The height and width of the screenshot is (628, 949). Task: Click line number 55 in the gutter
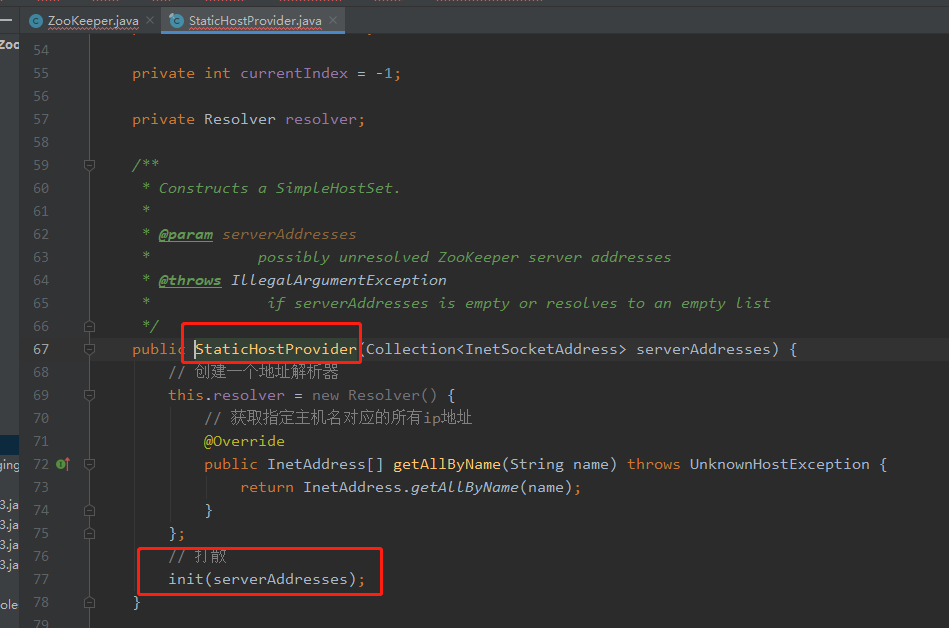click(x=41, y=73)
